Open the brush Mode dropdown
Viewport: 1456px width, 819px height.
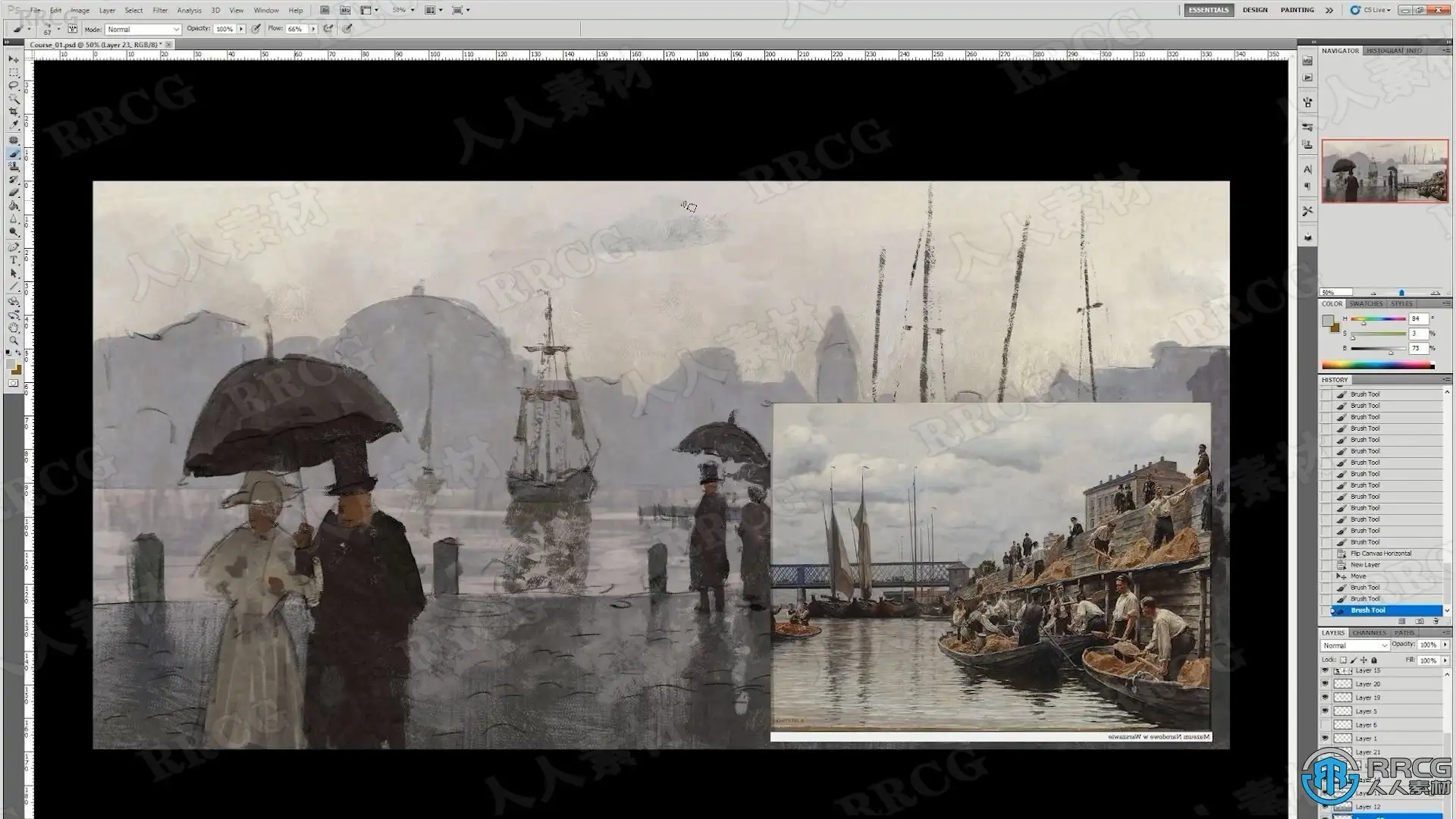pos(143,29)
